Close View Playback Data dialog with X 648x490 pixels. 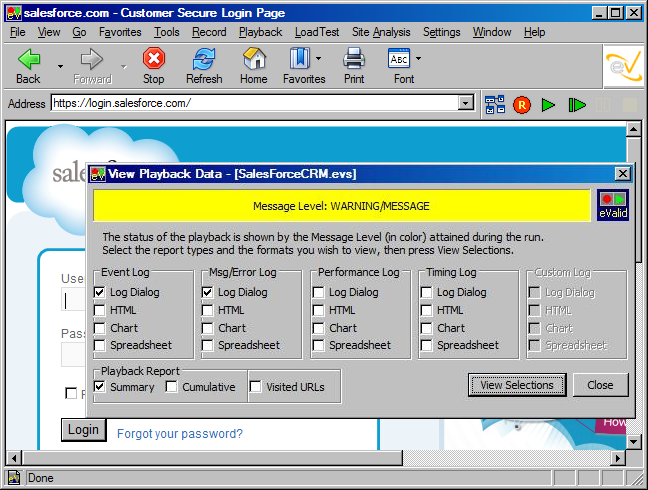pyautogui.click(x=622, y=174)
